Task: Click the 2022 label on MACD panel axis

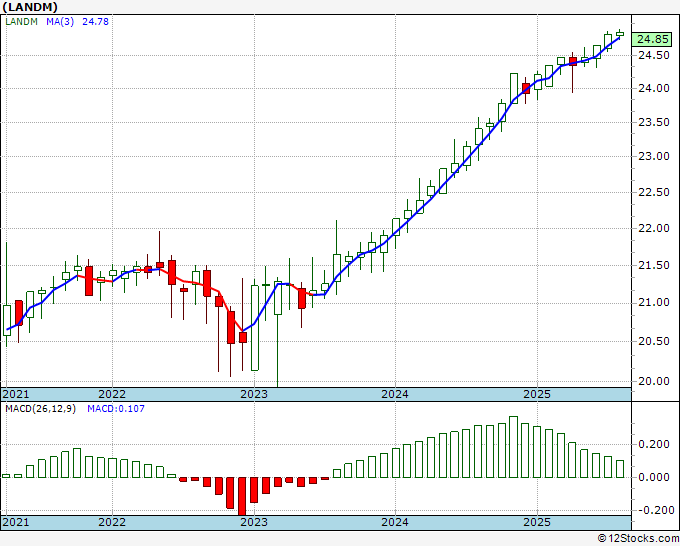Action: click(x=112, y=522)
